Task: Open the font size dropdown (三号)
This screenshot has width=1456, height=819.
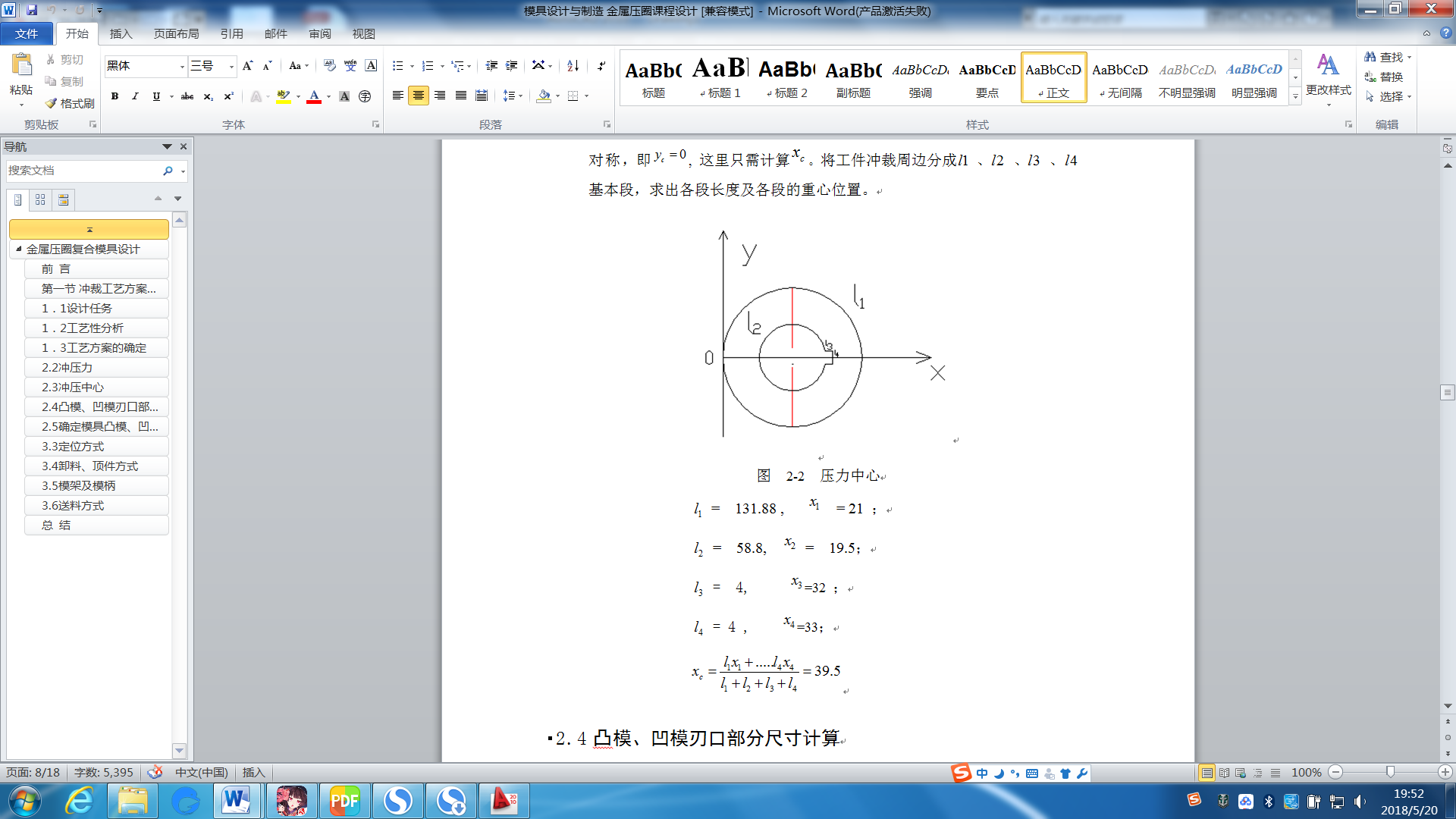Action: [231, 67]
